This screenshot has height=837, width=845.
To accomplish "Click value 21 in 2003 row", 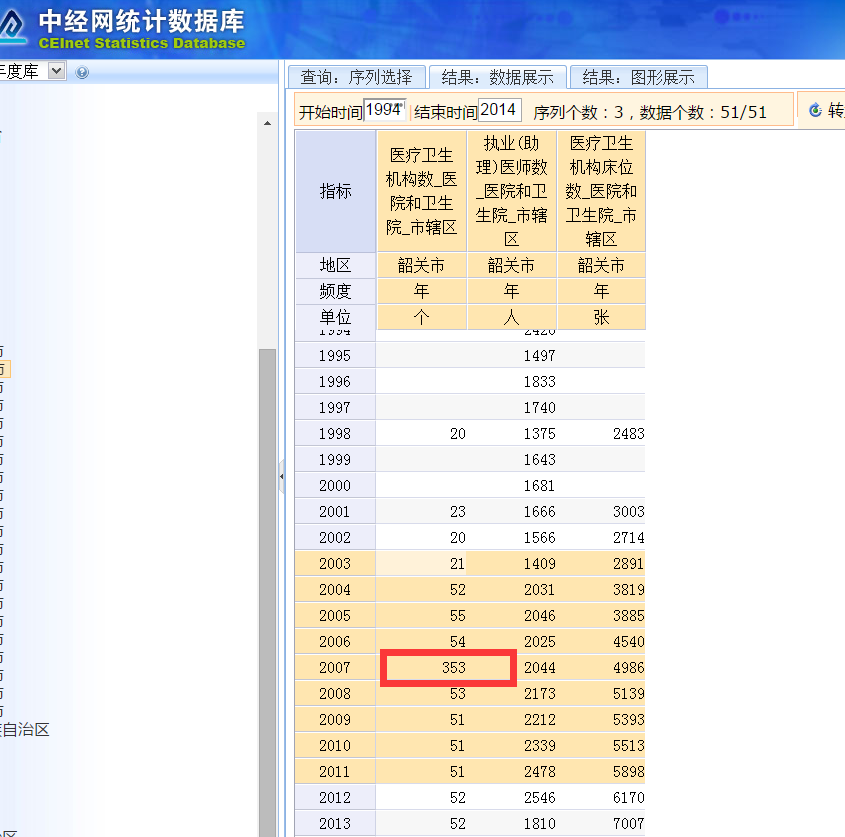I will [x=458, y=564].
